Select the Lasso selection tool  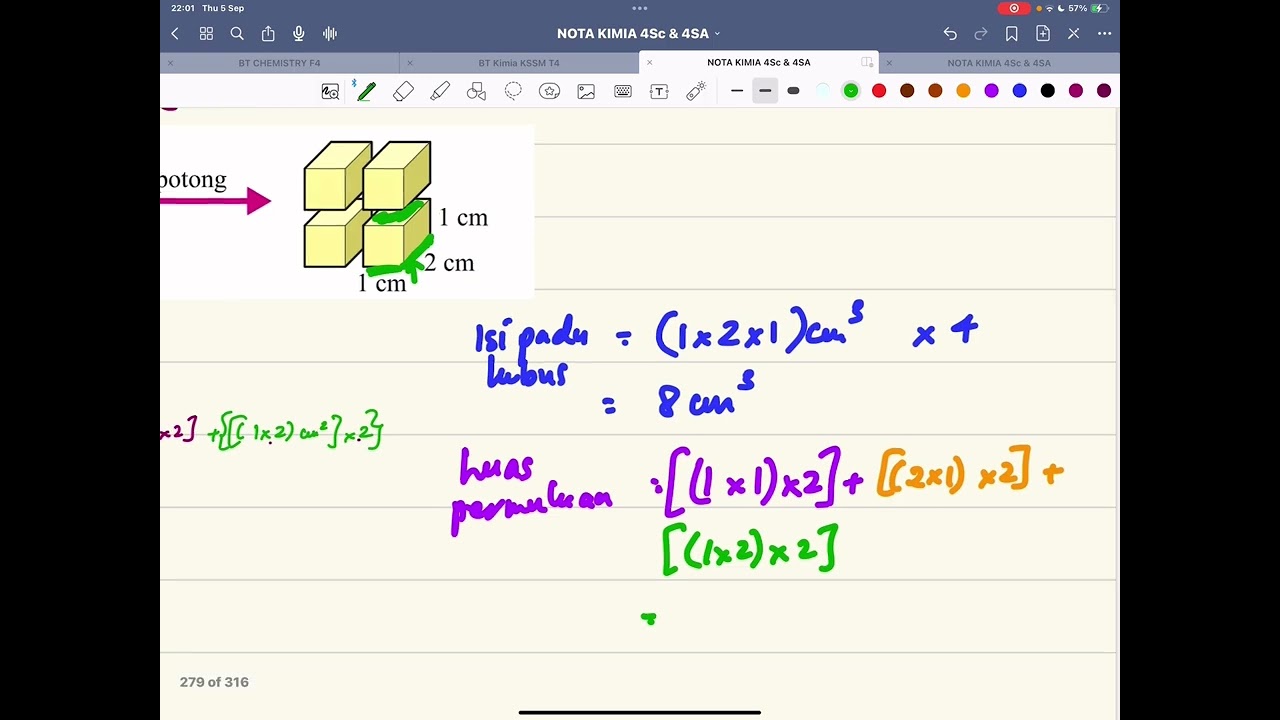click(513, 91)
